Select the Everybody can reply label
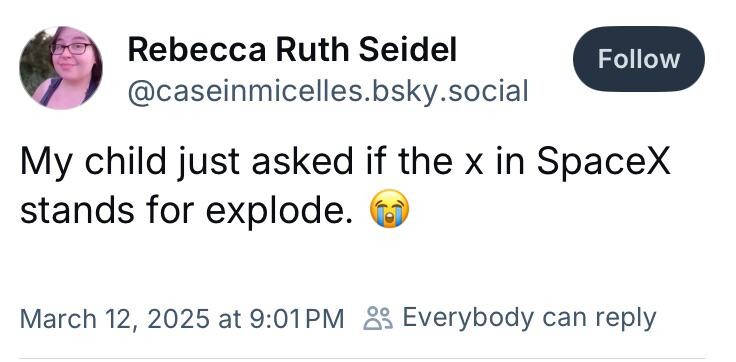 click(529, 318)
